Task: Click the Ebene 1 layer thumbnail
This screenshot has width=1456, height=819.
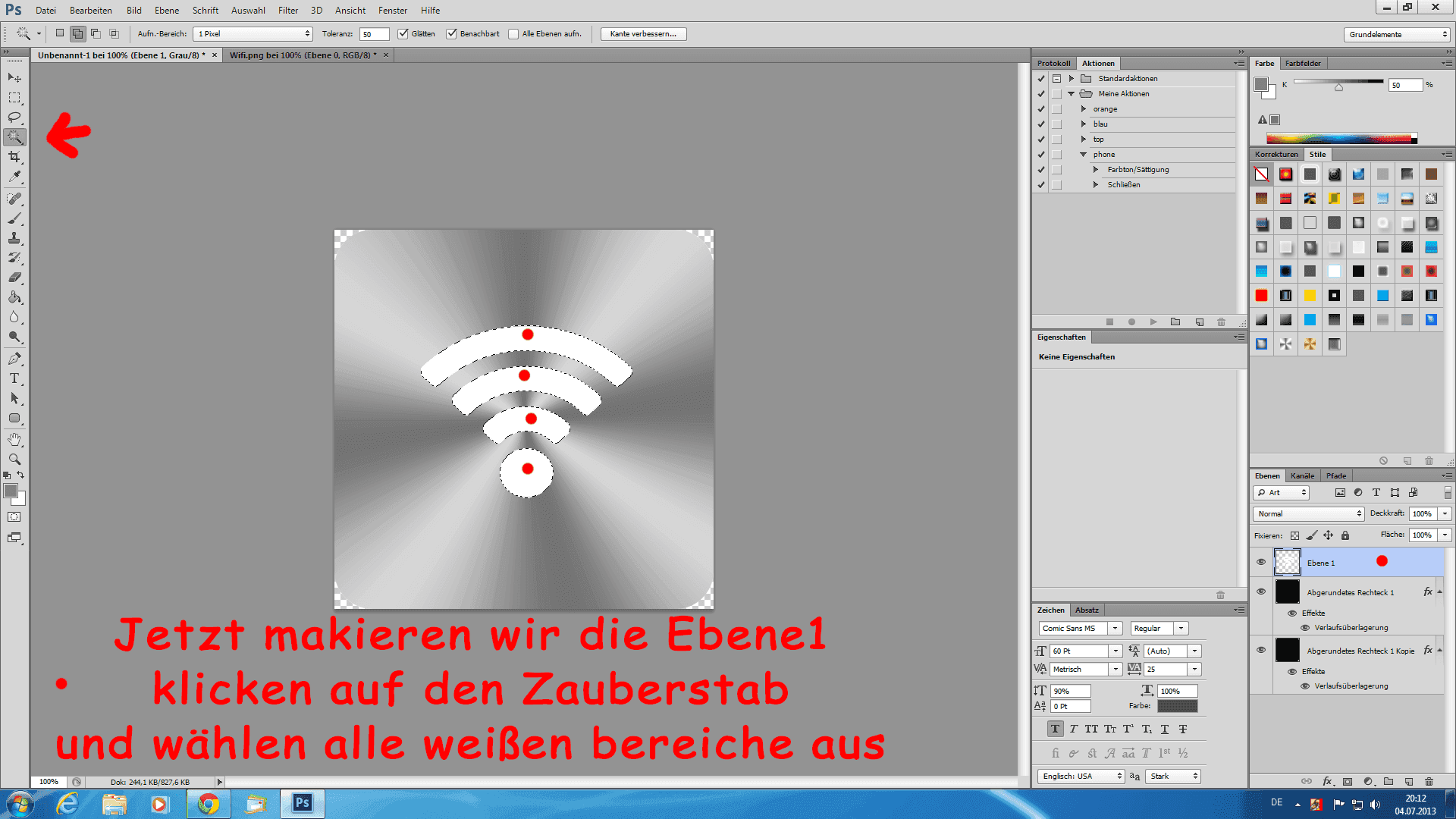Action: point(1287,563)
